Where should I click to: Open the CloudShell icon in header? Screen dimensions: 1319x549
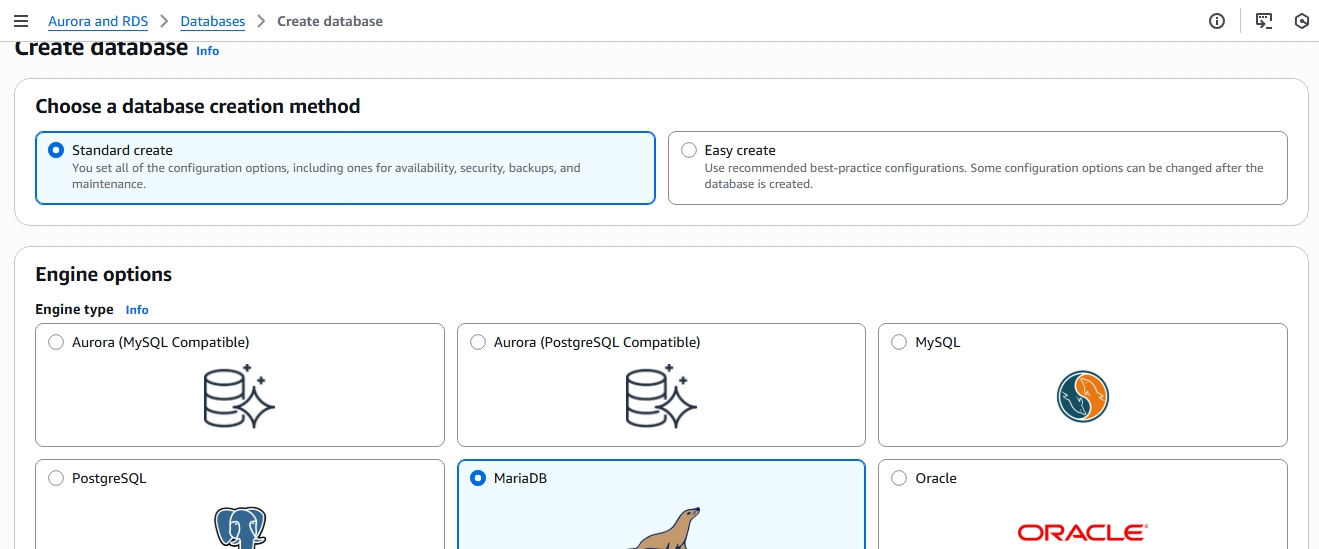point(1264,21)
